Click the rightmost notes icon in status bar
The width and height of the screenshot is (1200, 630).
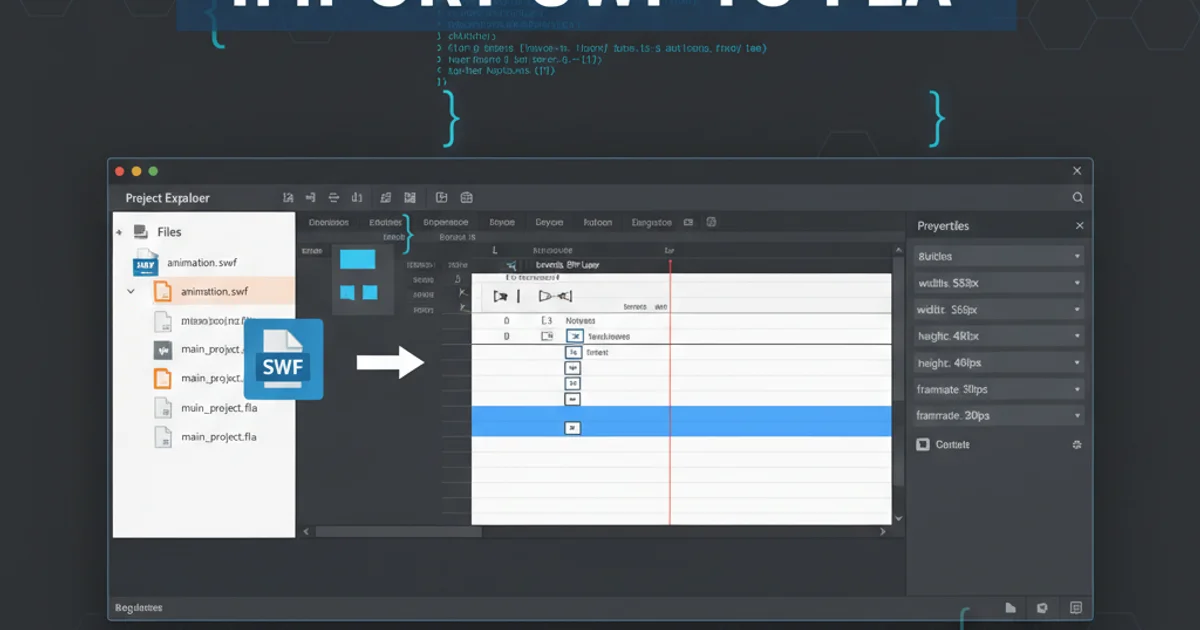[1076, 608]
